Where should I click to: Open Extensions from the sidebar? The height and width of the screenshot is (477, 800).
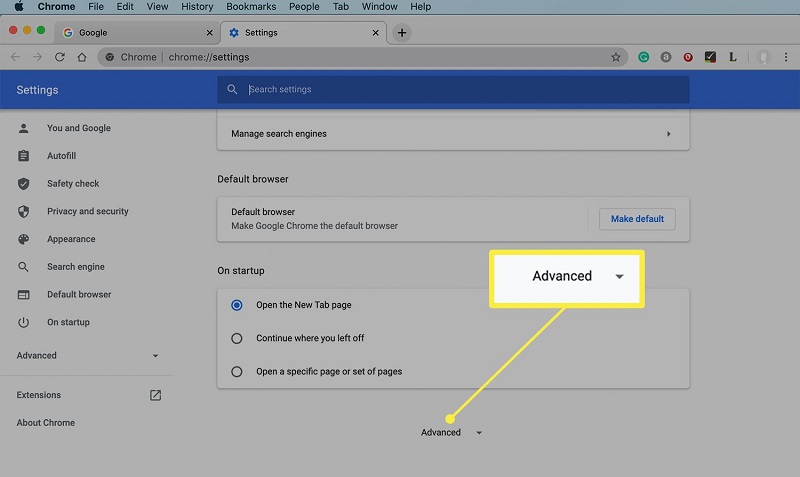[x=38, y=395]
